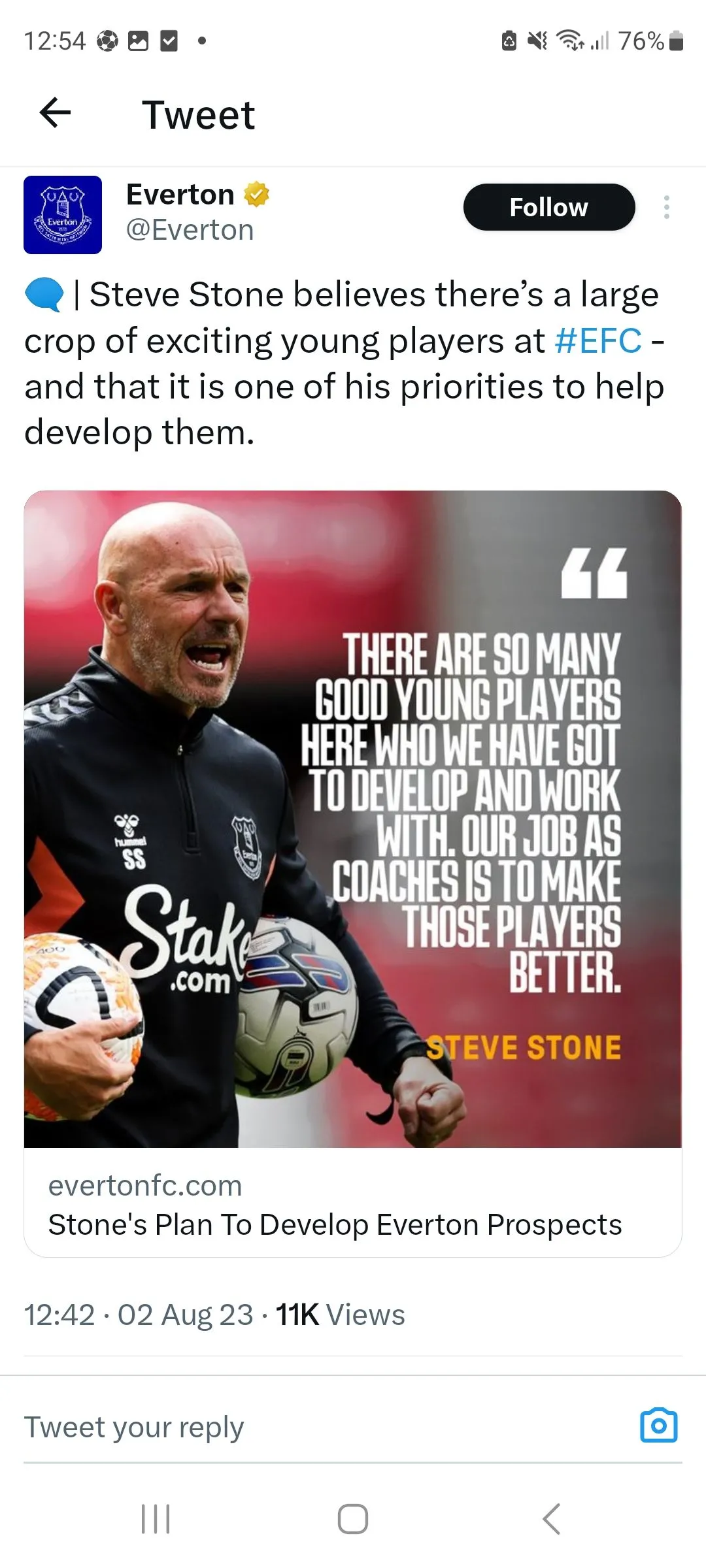706x1568 pixels.
Task: Tap the gold verified badge next to Everton
Action: coord(257,194)
